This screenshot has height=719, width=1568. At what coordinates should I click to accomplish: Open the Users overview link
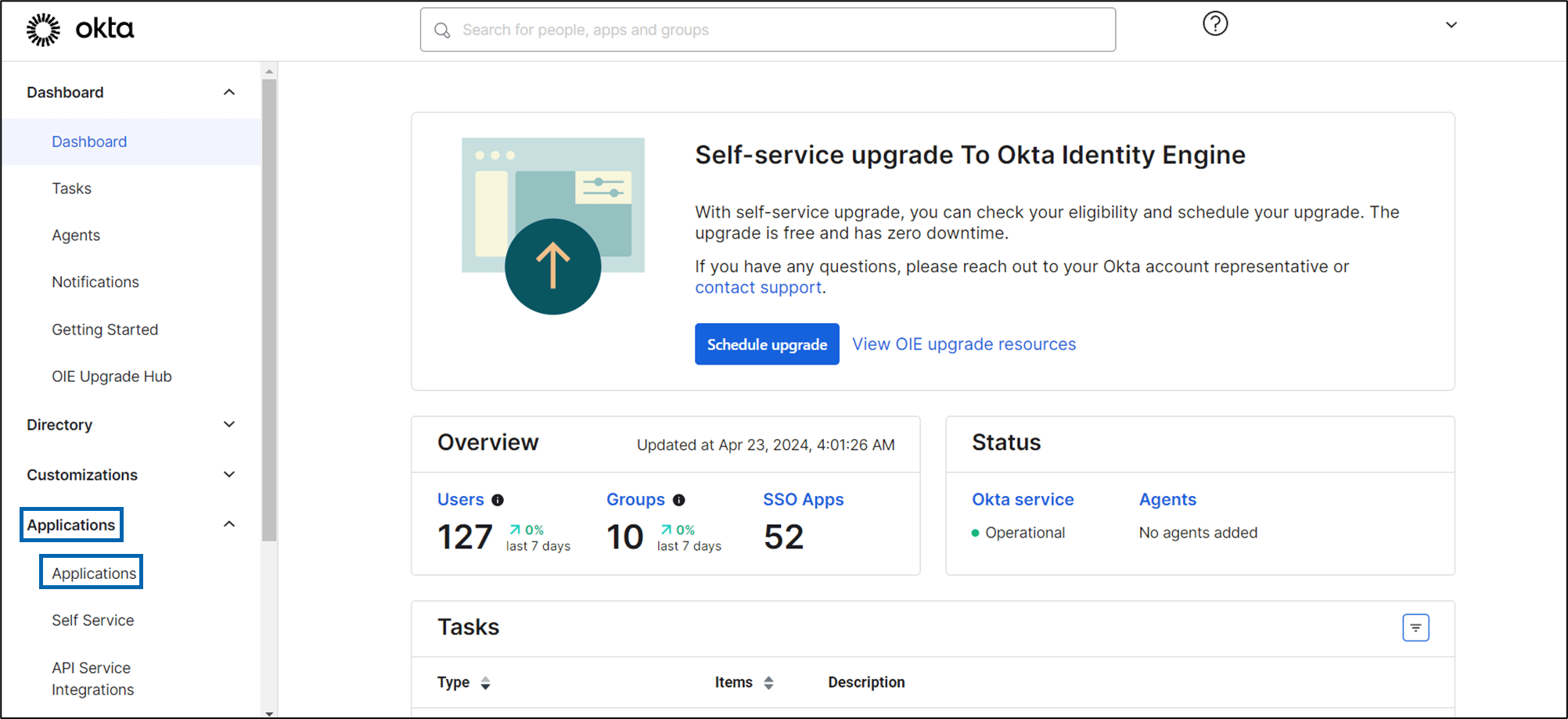461,499
